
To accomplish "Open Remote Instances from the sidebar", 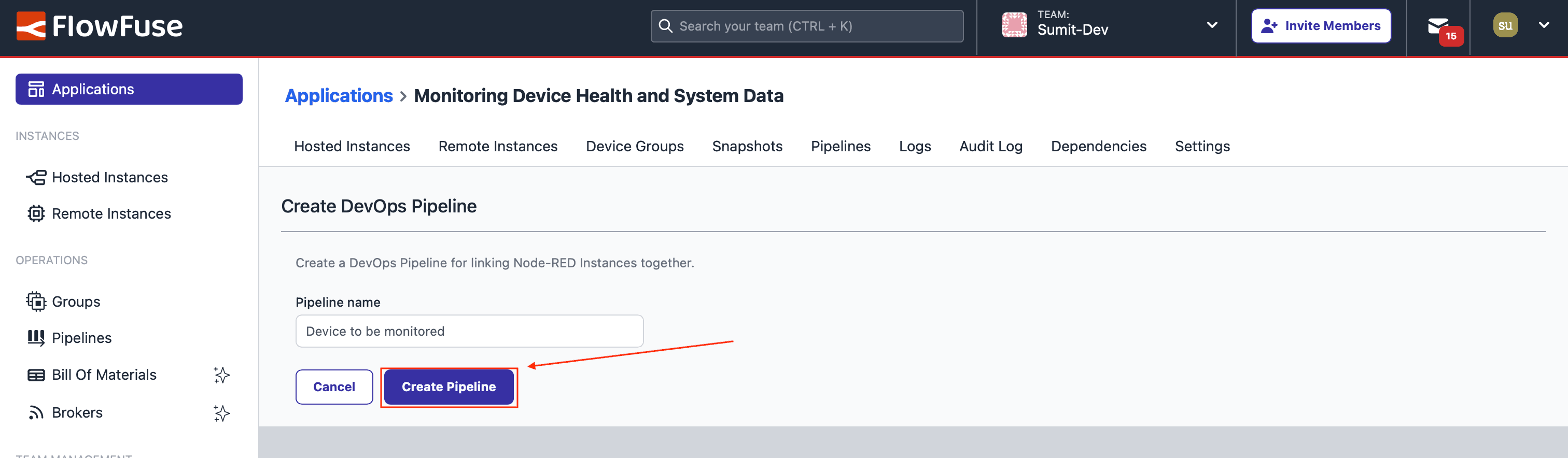I will click(111, 214).
